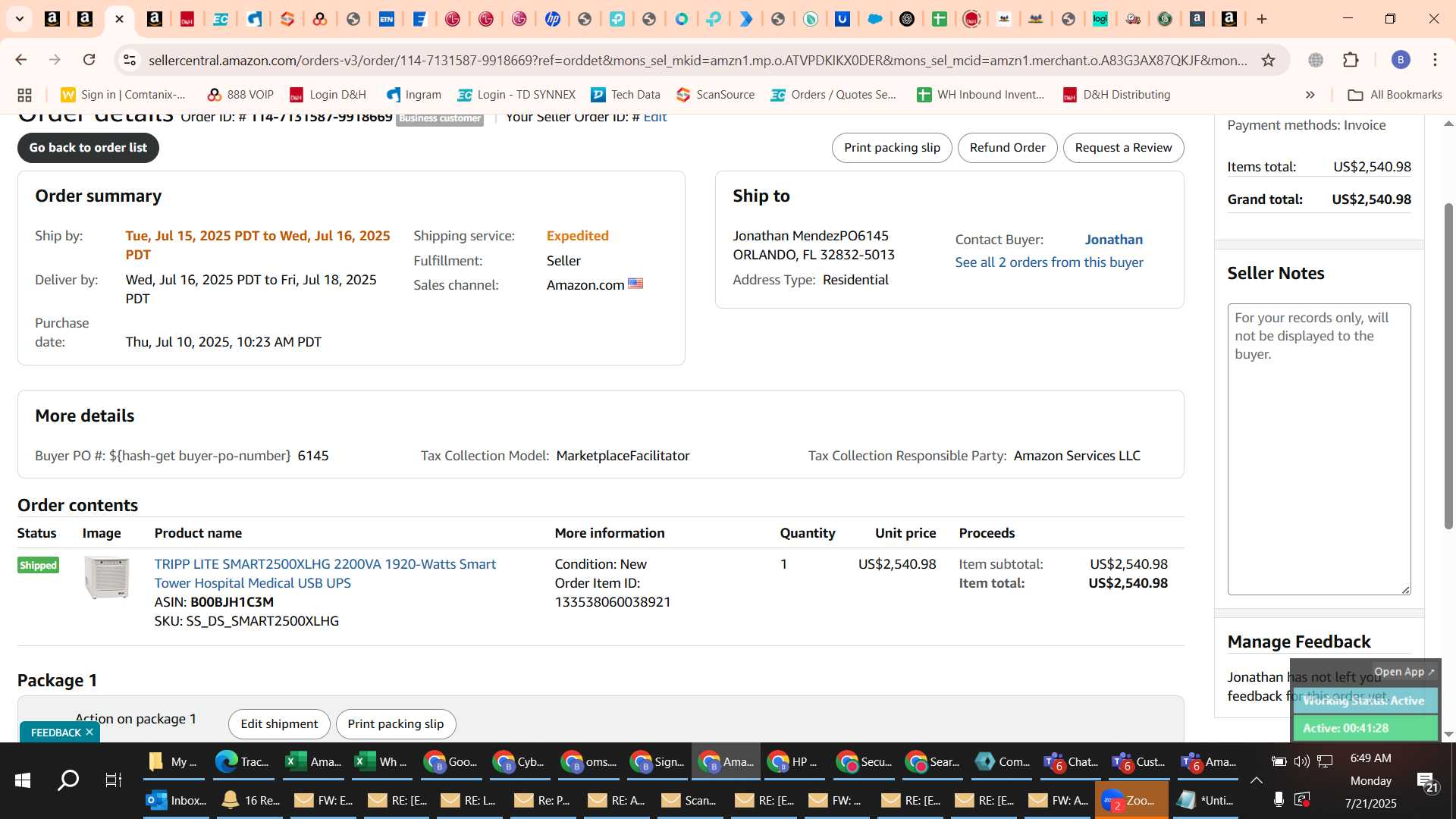The width and height of the screenshot is (1456, 819).
Task: Open the Chrome Goo... taskbar window
Action: [450, 762]
